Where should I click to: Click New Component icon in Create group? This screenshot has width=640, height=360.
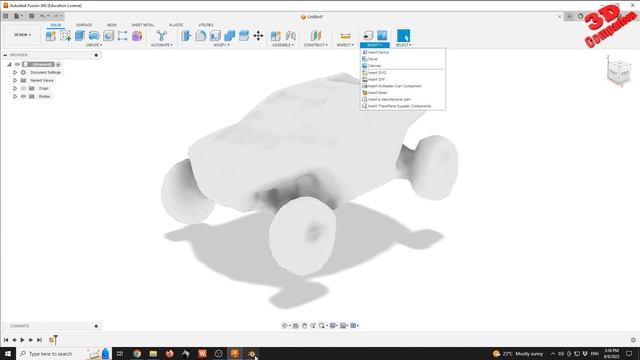[51, 36]
